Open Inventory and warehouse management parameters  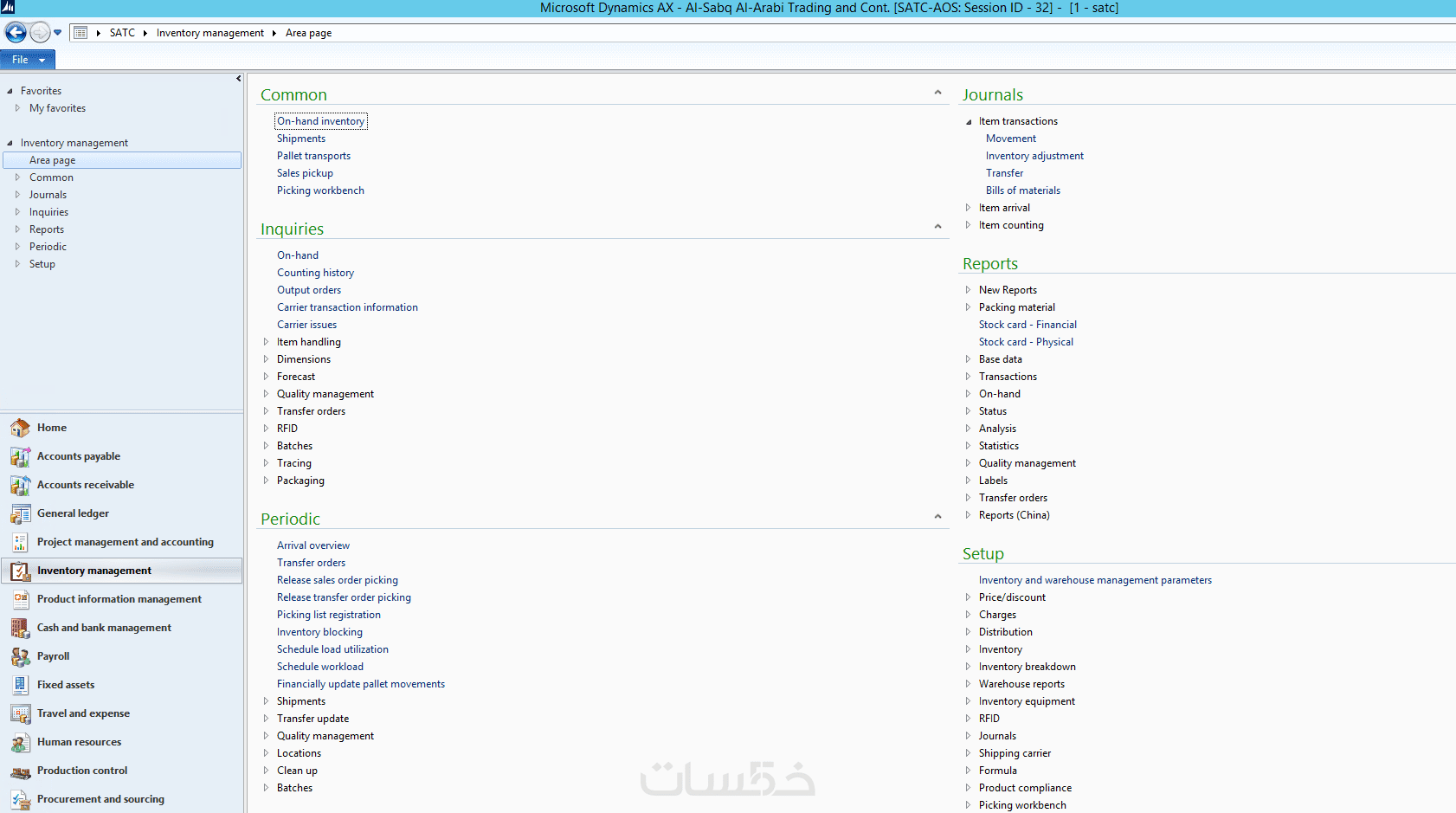(1095, 580)
